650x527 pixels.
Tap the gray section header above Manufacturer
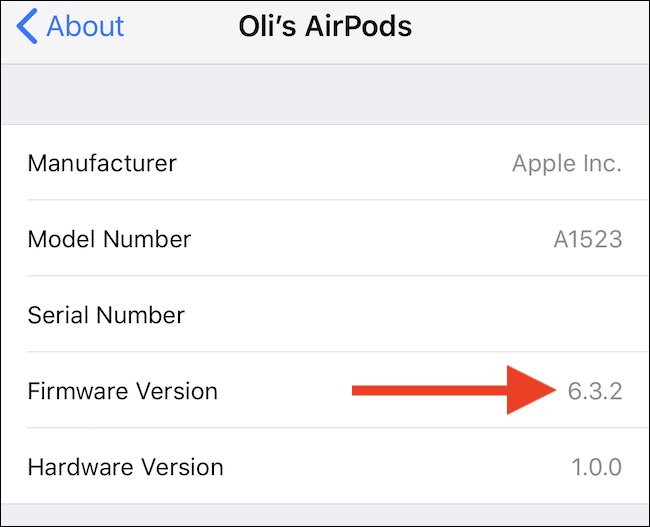click(325, 94)
